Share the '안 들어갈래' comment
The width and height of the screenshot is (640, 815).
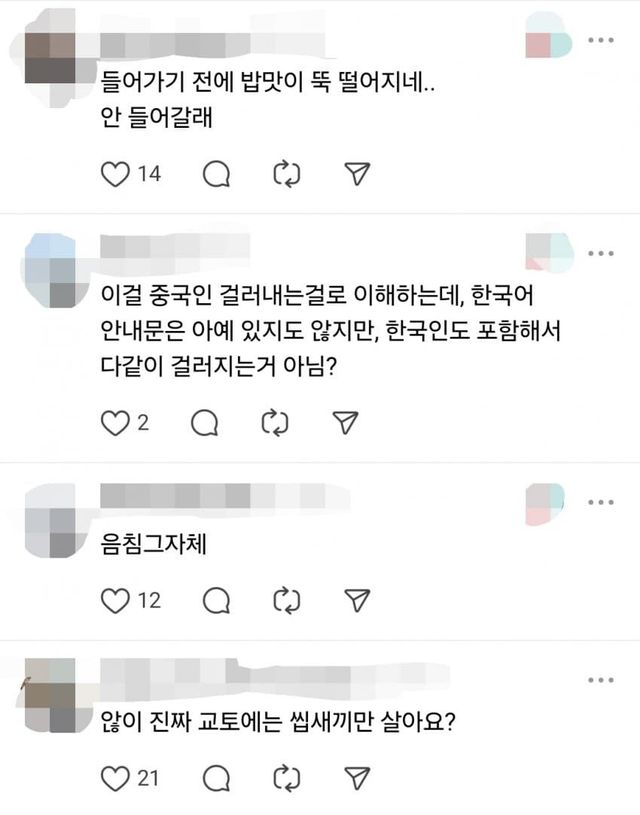[357, 174]
